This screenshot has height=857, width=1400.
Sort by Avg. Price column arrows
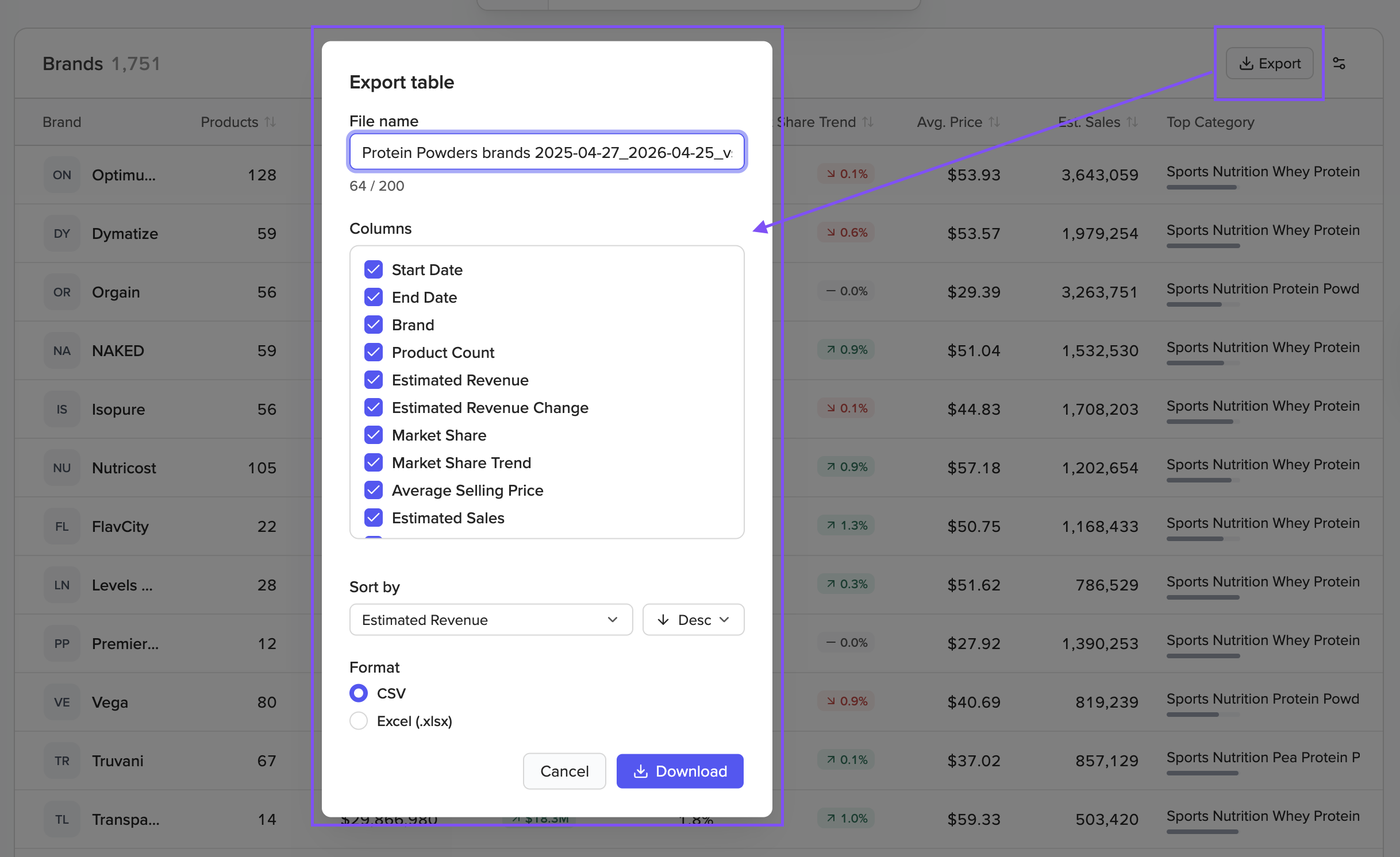point(994,122)
